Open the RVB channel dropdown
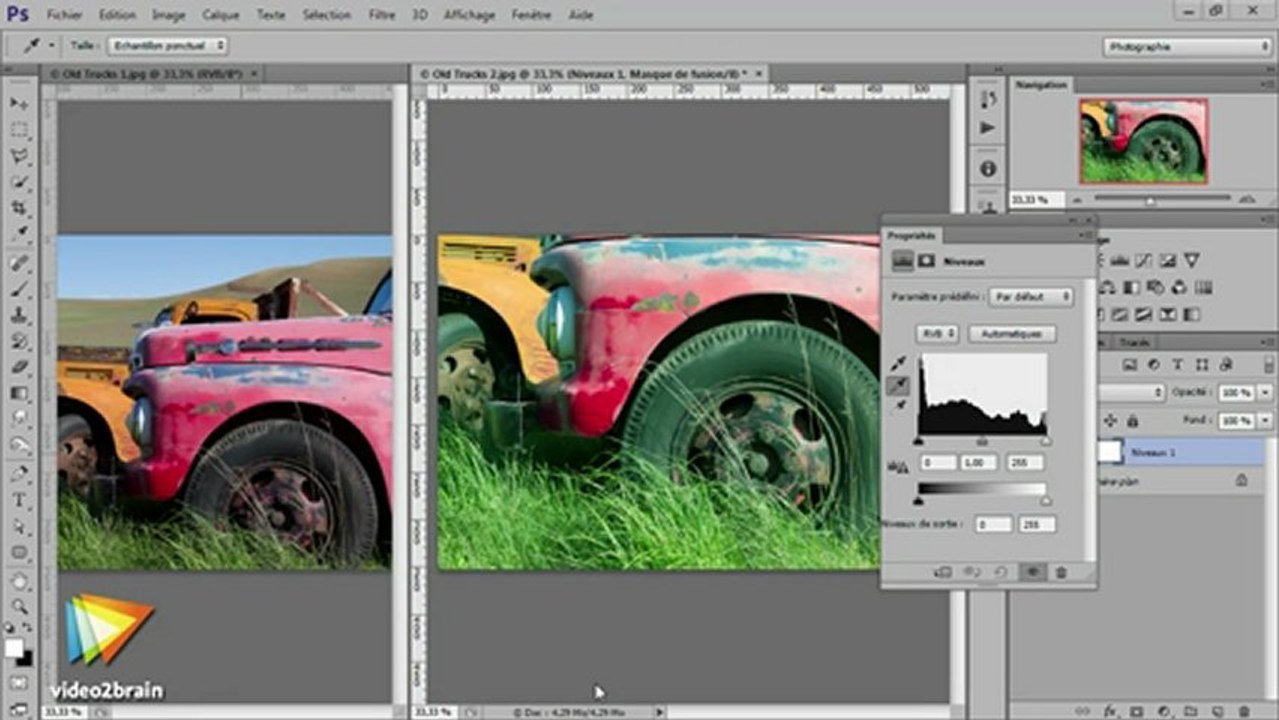Viewport: 1279px width, 720px height. click(x=937, y=333)
